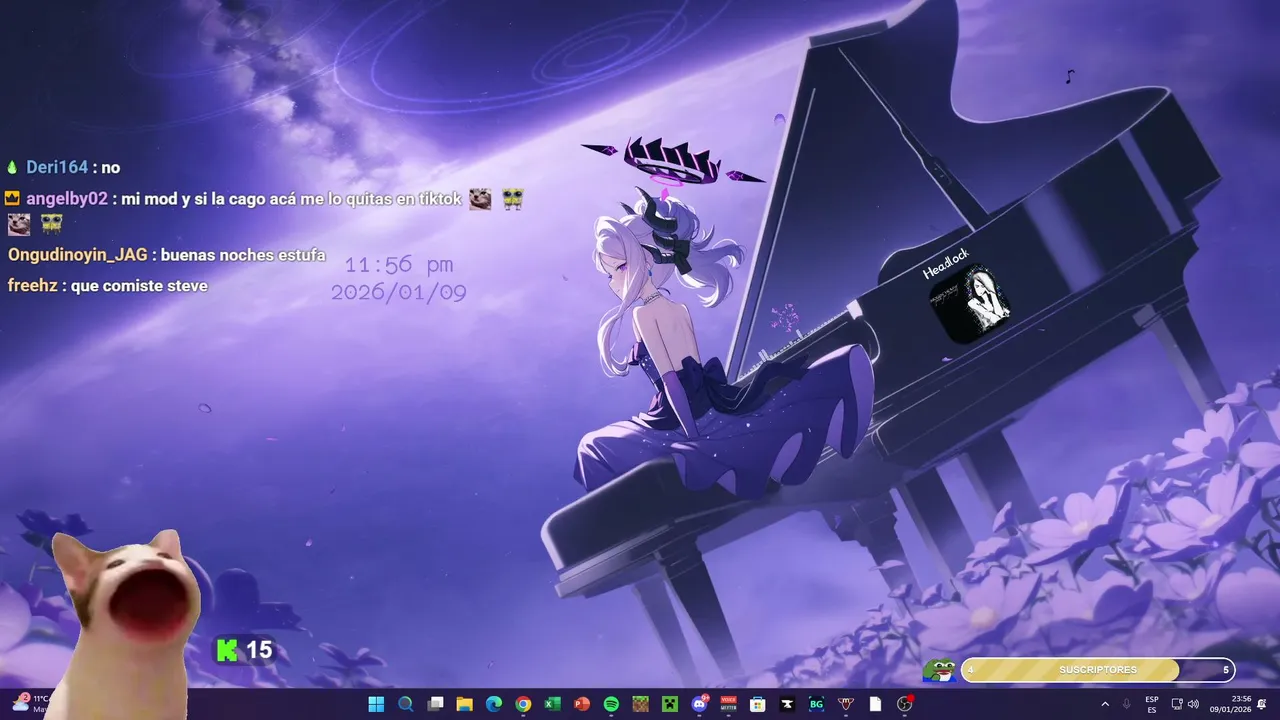Open the Minecraft grass block icon
The height and width of the screenshot is (720, 1280).
click(x=641, y=704)
